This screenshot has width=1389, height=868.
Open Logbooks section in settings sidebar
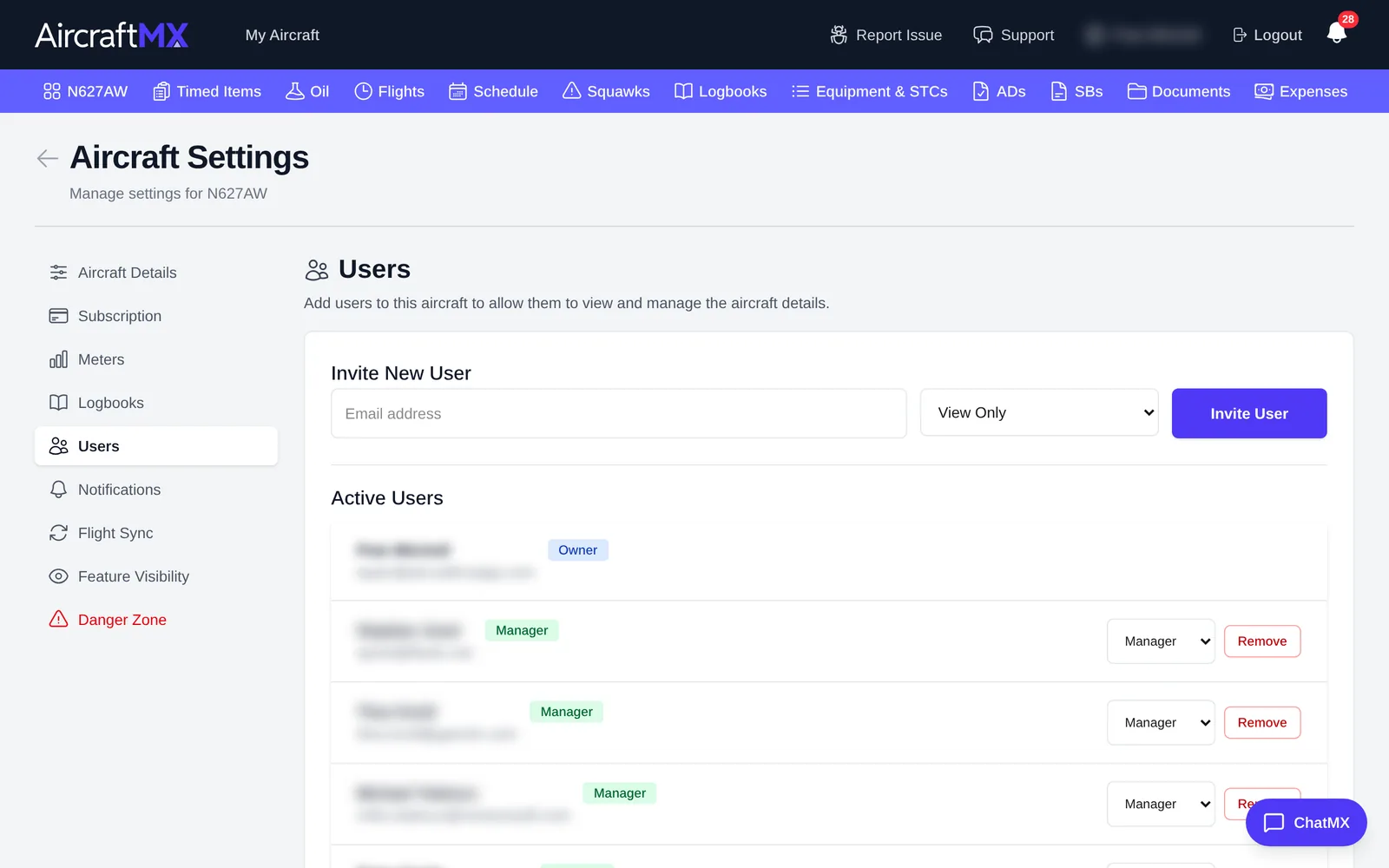[156, 403]
